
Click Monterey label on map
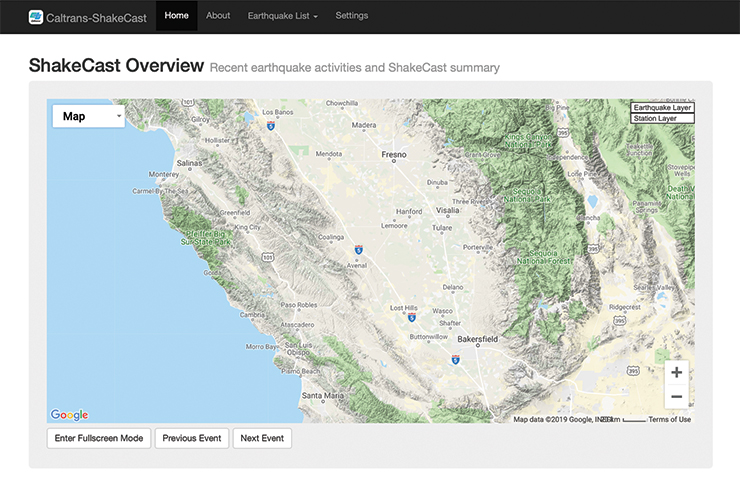(164, 174)
